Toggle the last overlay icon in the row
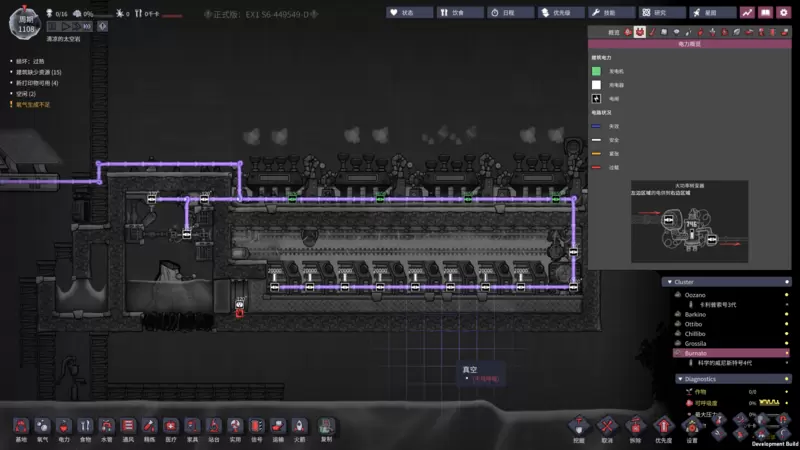 point(785,32)
